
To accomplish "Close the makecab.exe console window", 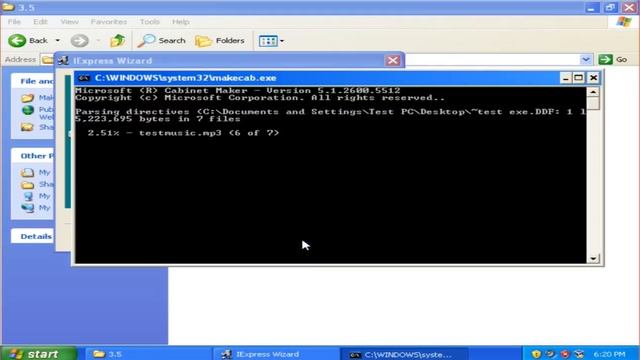I will 593,78.
